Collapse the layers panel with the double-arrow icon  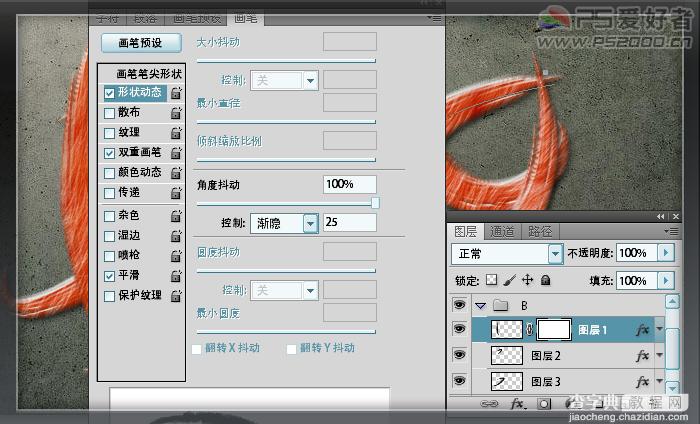click(x=661, y=216)
